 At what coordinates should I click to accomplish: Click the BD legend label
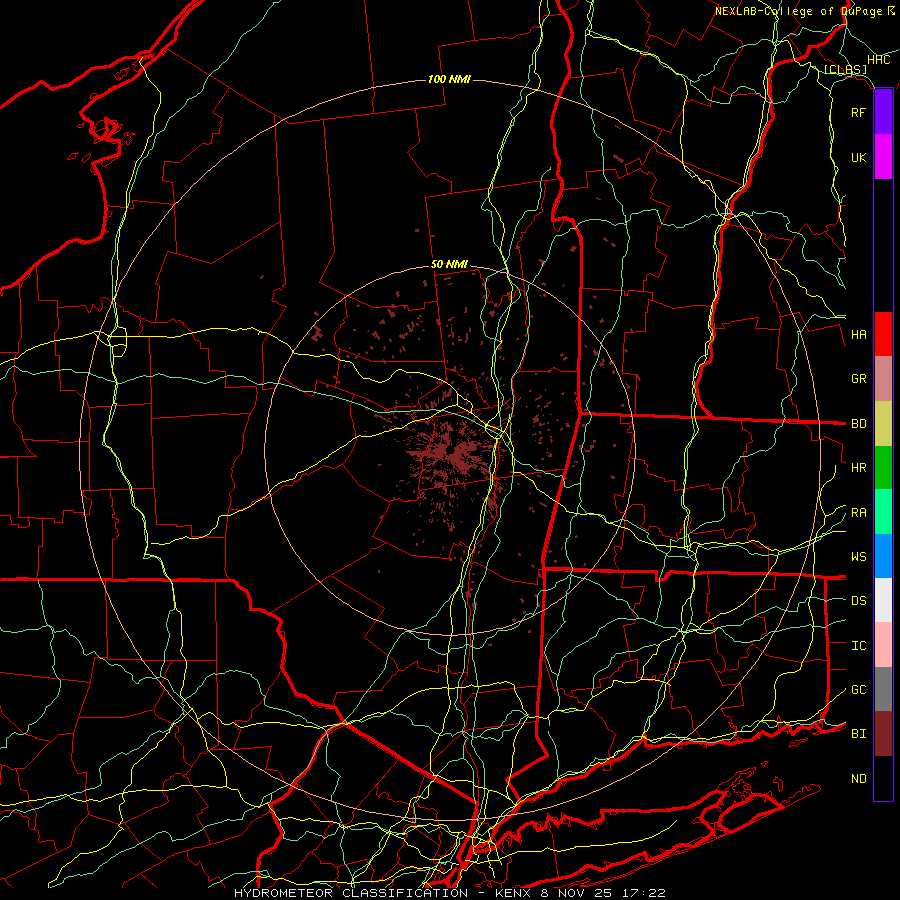point(858,424)
